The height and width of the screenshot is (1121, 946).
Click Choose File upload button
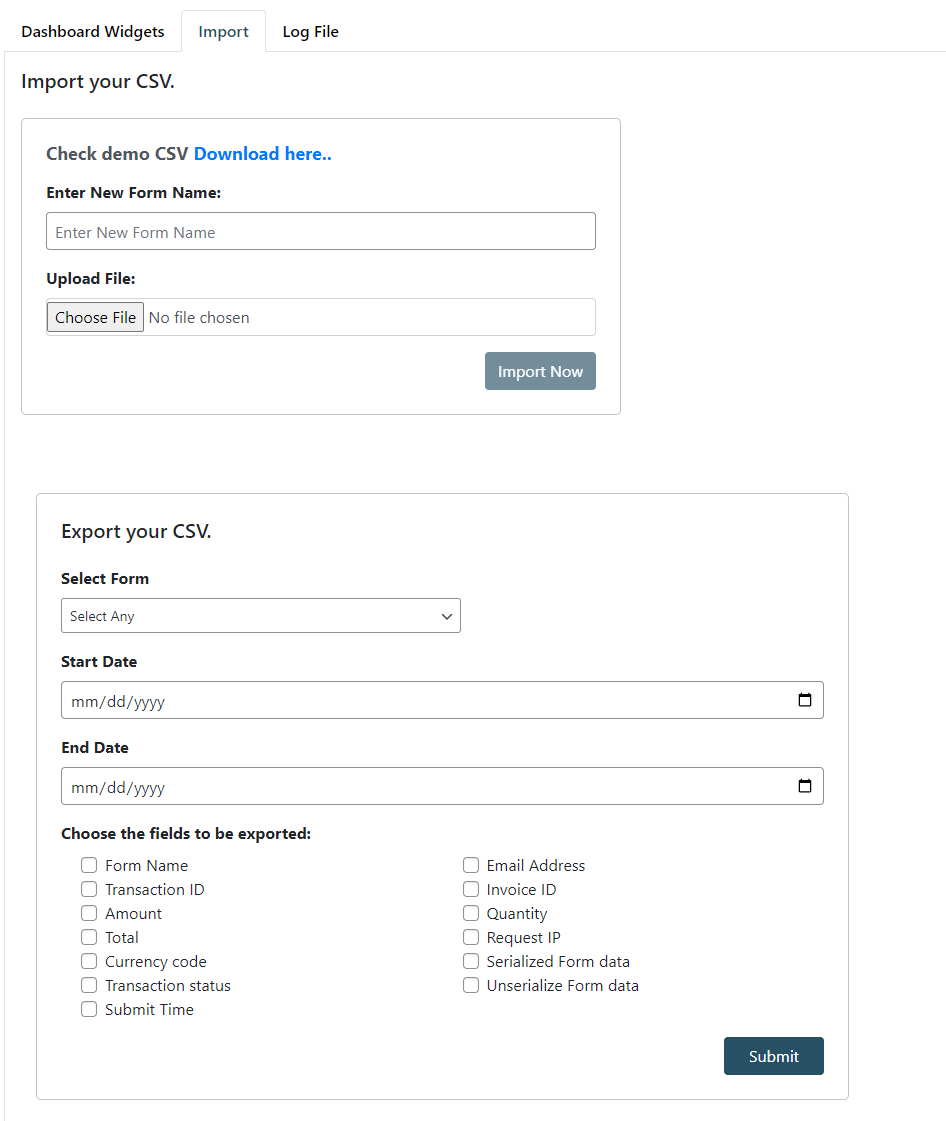click(95, 318)
